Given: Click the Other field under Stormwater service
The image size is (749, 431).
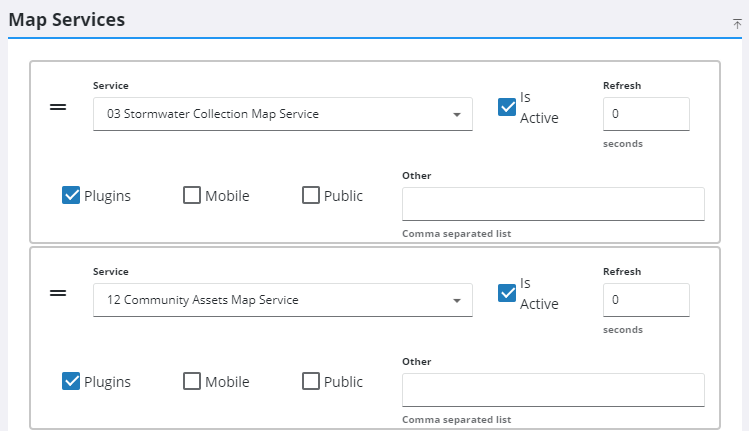Looking at the screenshot, I should pos(553,204).
